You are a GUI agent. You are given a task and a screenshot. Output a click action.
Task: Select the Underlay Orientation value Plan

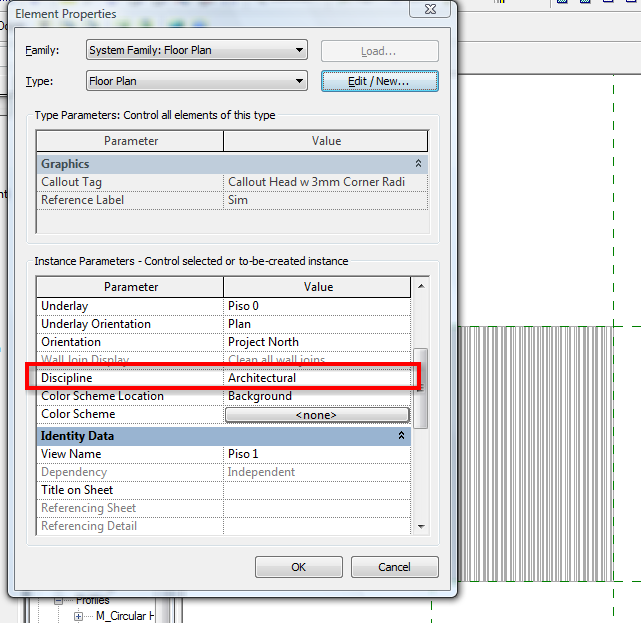click(x=317, y=324)
